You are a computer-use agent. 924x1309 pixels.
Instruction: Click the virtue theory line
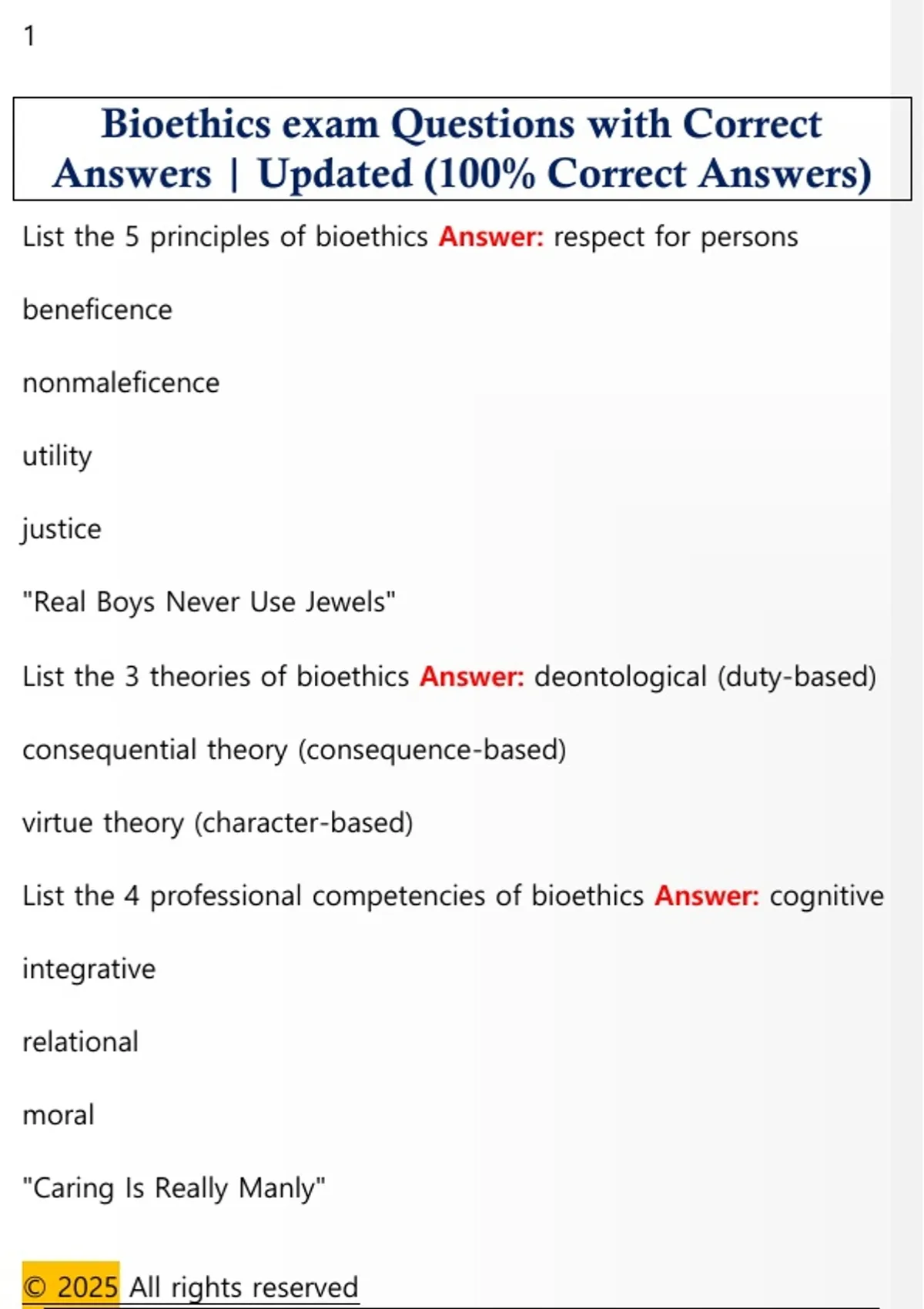pos(217,823)
